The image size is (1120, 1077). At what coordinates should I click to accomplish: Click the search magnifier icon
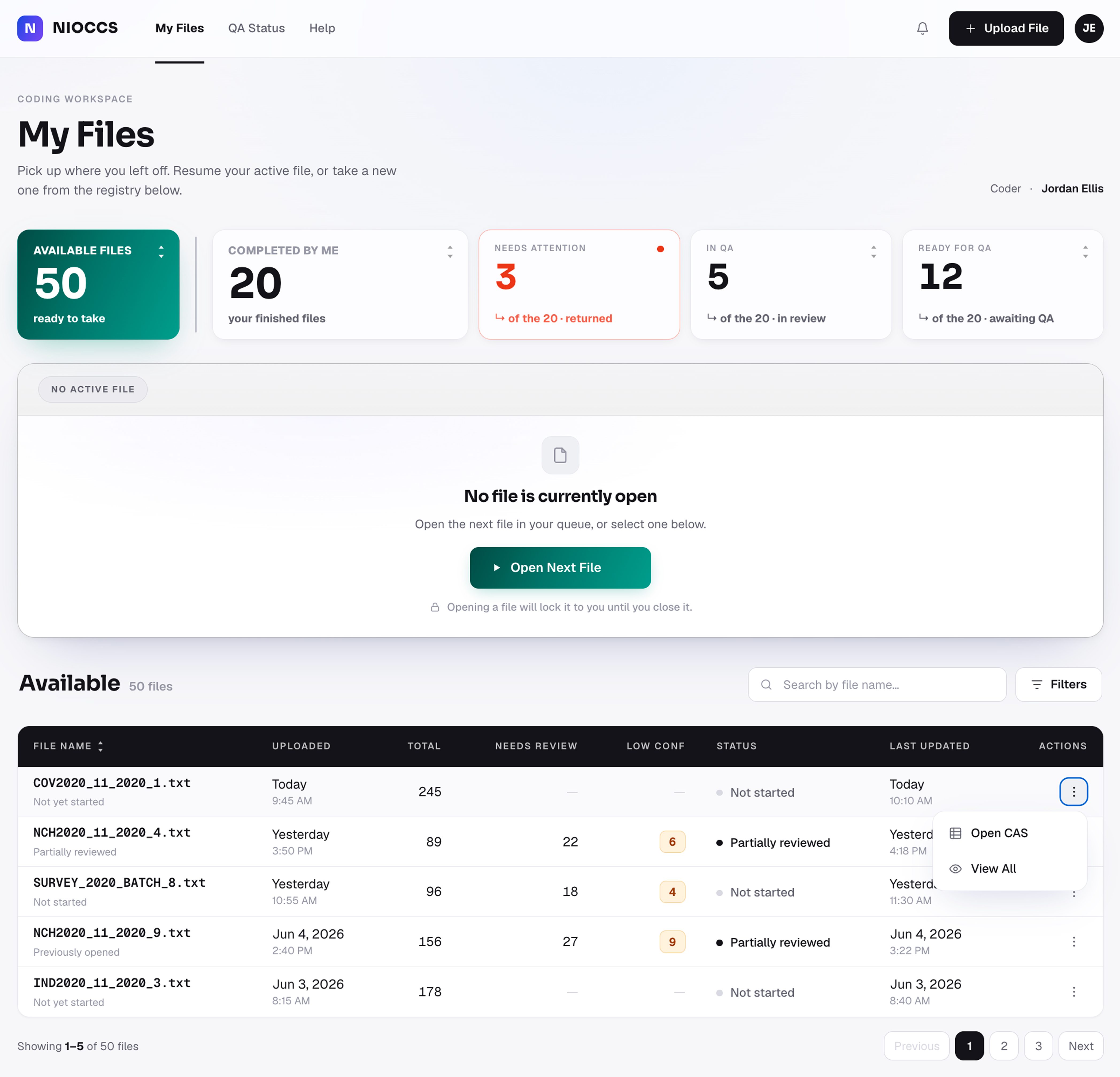pos(766,684)
